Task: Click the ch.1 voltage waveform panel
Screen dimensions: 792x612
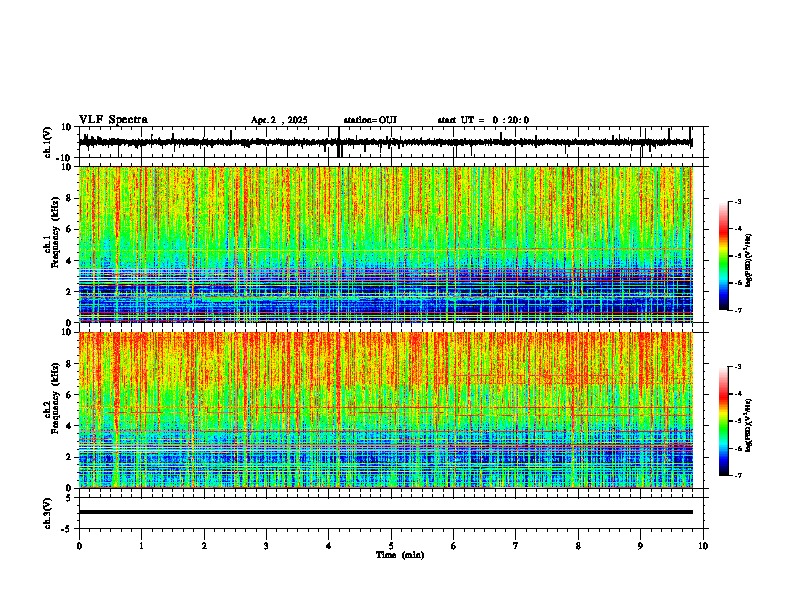Action: (x=391, y=142)
